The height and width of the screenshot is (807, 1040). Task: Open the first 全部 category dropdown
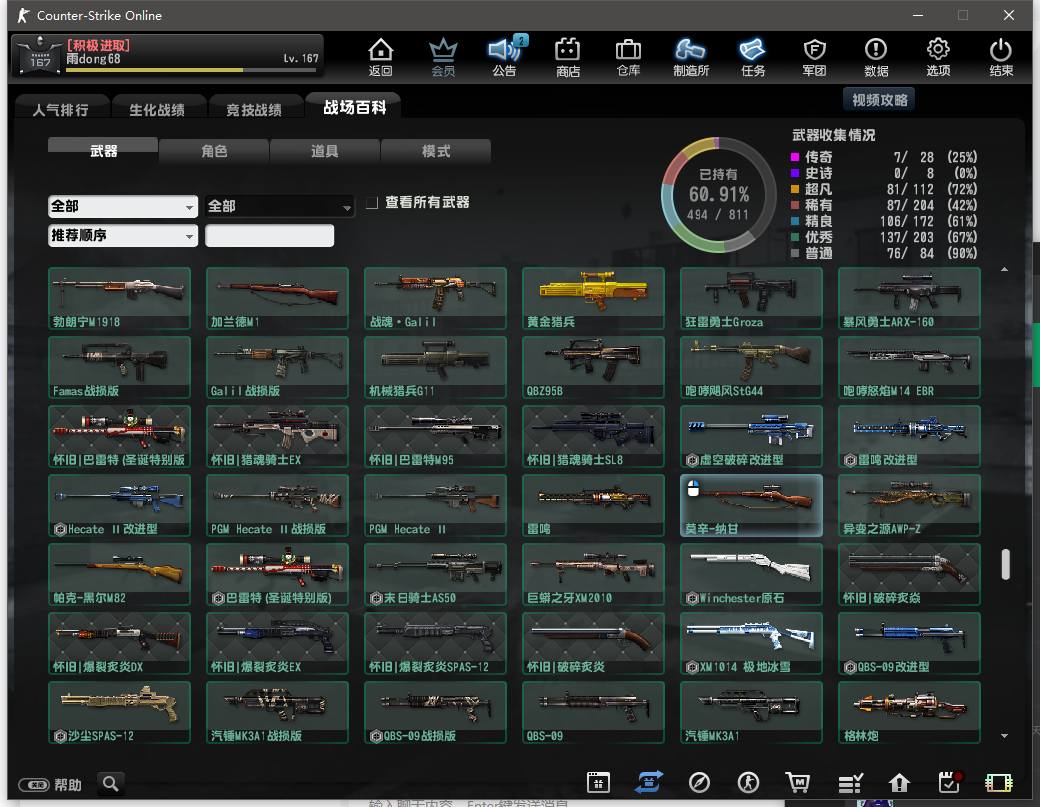click(x=123, y=206)
